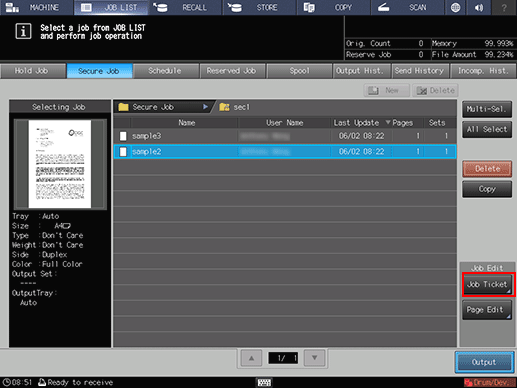Click the Secure Job root folder breadcrumb

(x=162, y=107)
